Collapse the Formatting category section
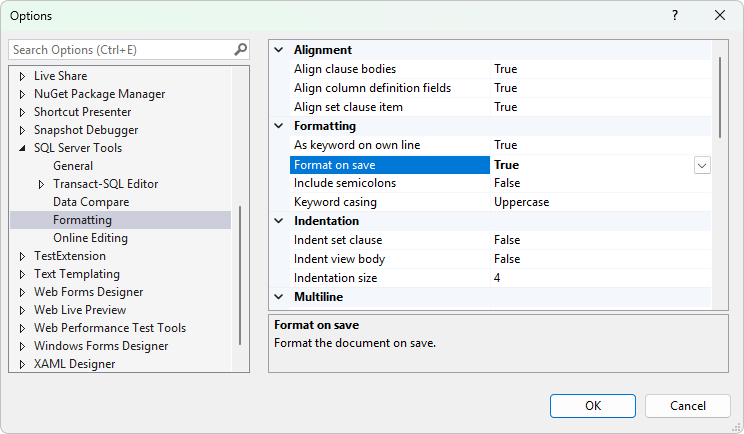The width and height of the screenshot is (744, 434). click(x=278, y=127)
